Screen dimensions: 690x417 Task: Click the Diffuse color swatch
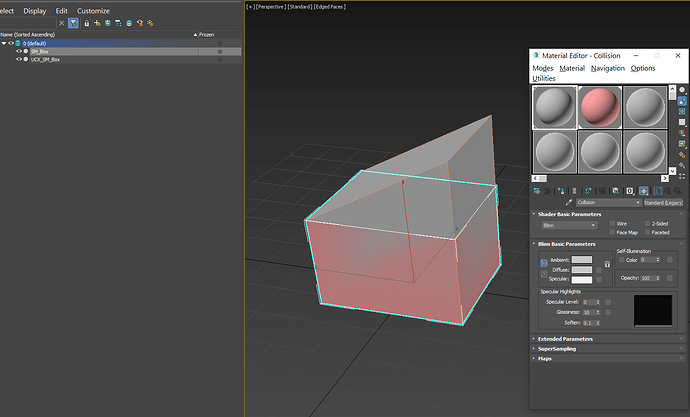click(x=582, y=269)
